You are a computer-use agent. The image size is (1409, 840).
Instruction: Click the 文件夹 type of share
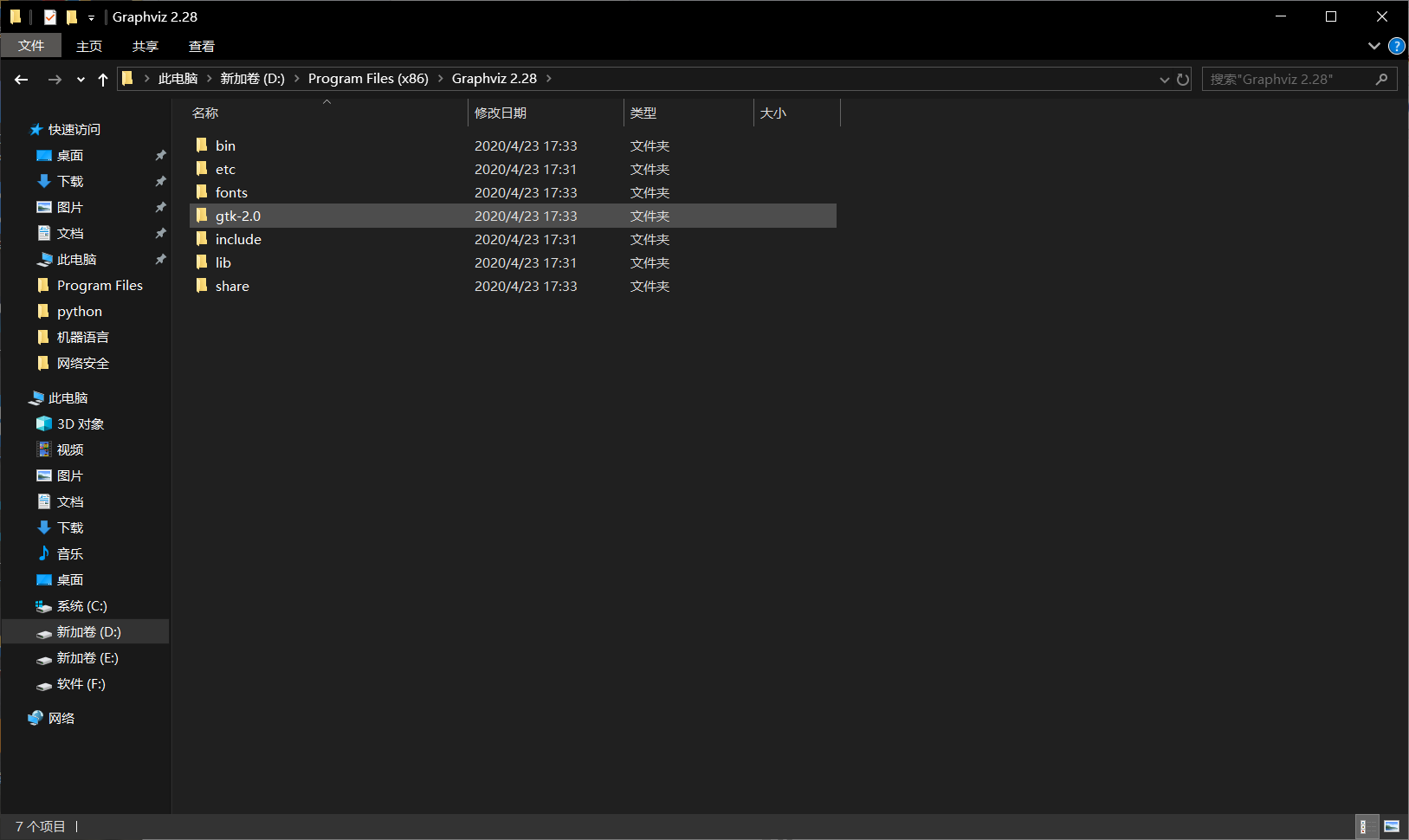(x=650, y=286)
